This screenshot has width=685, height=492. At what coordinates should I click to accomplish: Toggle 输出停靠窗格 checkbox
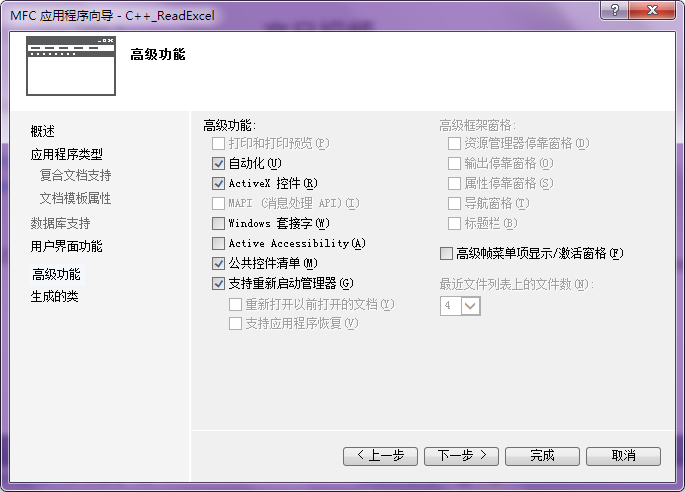coord(454,163)
